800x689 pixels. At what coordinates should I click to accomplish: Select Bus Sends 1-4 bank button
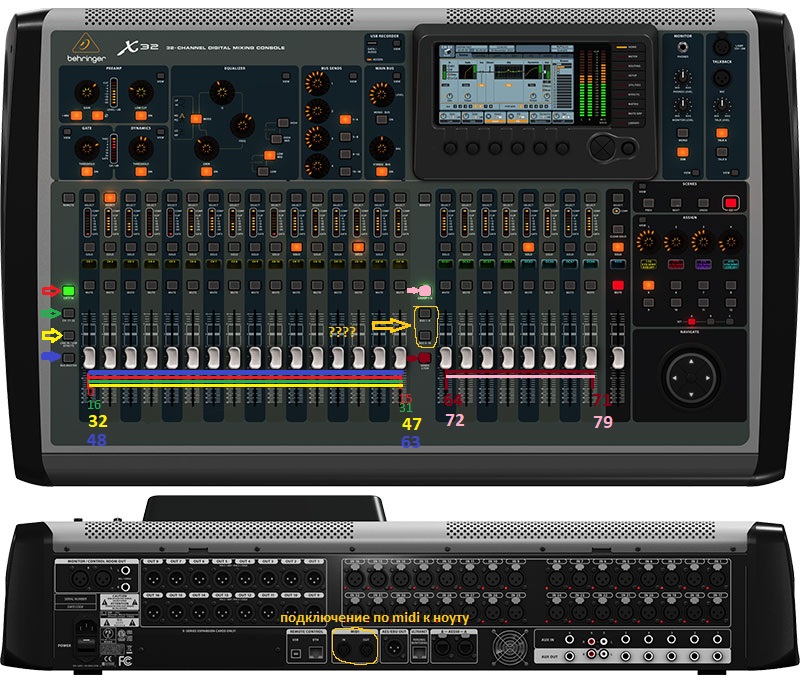click(345, 119)
